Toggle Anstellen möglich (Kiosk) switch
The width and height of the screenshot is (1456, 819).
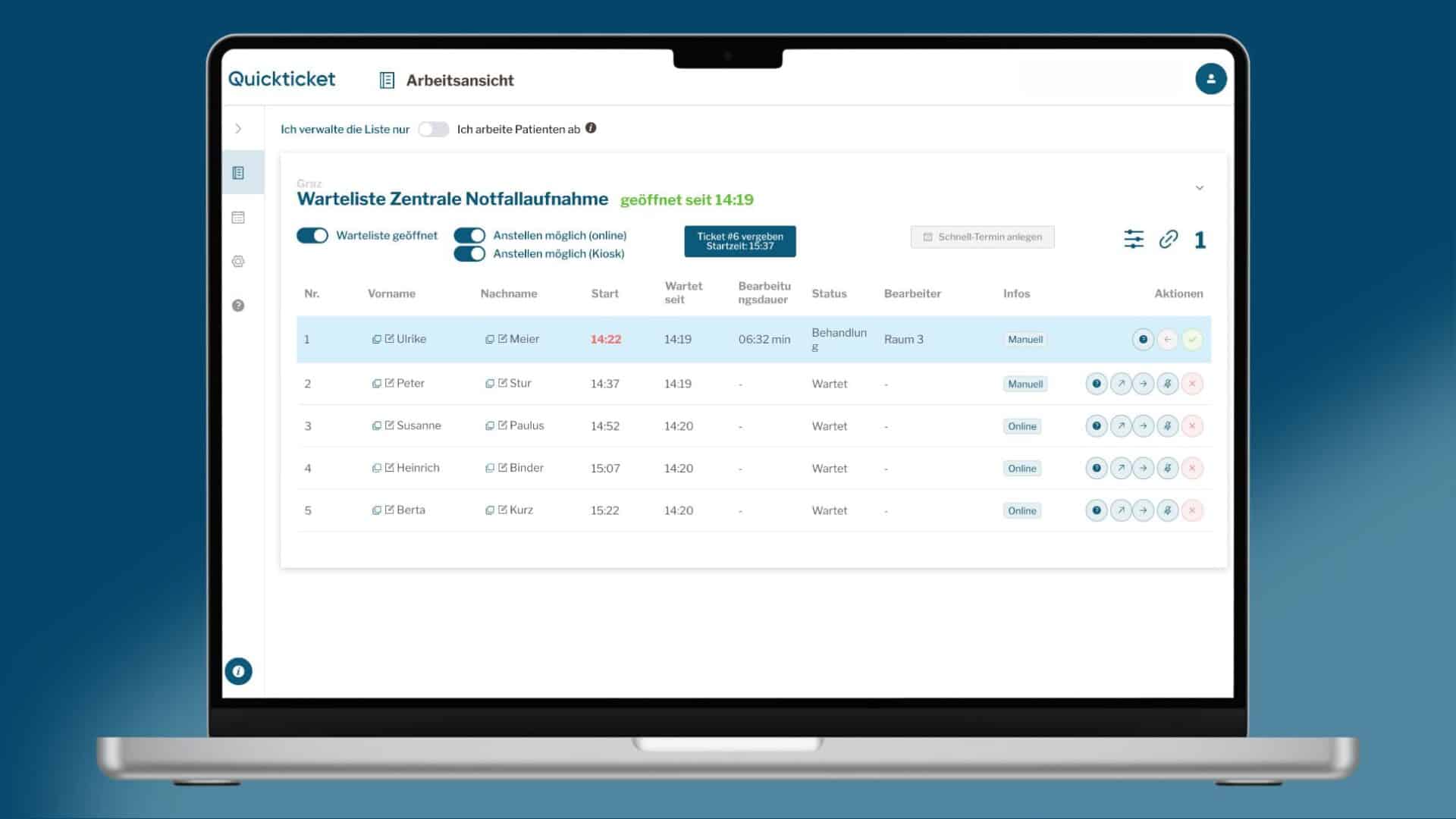pyautogui.click(x=469, y=253)
